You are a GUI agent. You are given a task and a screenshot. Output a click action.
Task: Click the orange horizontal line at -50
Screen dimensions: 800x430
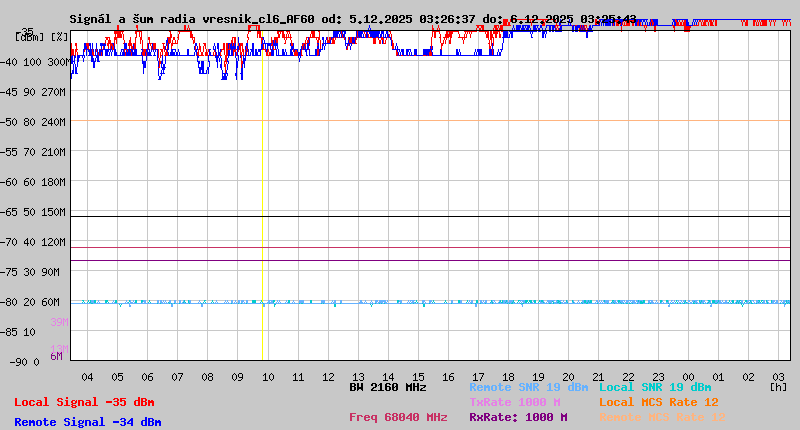click(430, 121)
